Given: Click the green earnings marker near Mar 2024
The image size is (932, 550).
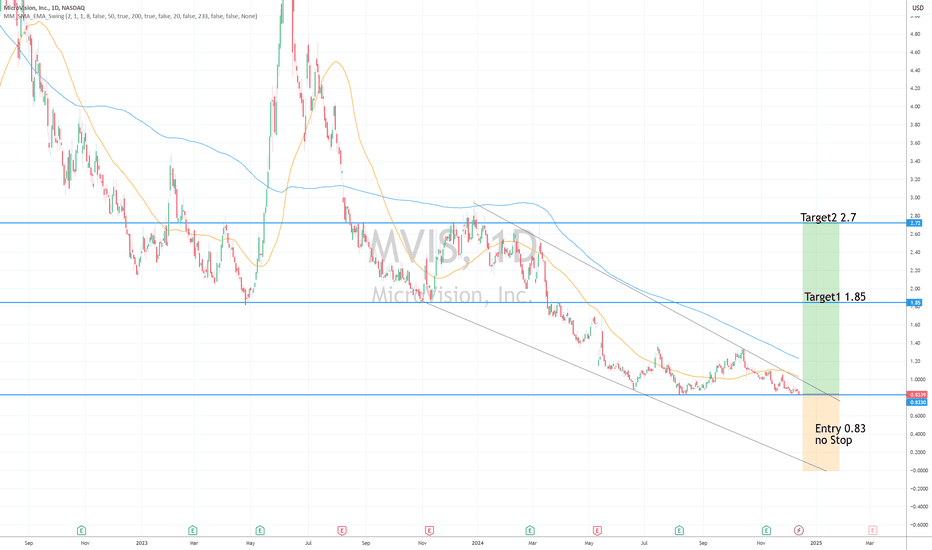Looking at the screenshot, I should [x=530, y=530].
